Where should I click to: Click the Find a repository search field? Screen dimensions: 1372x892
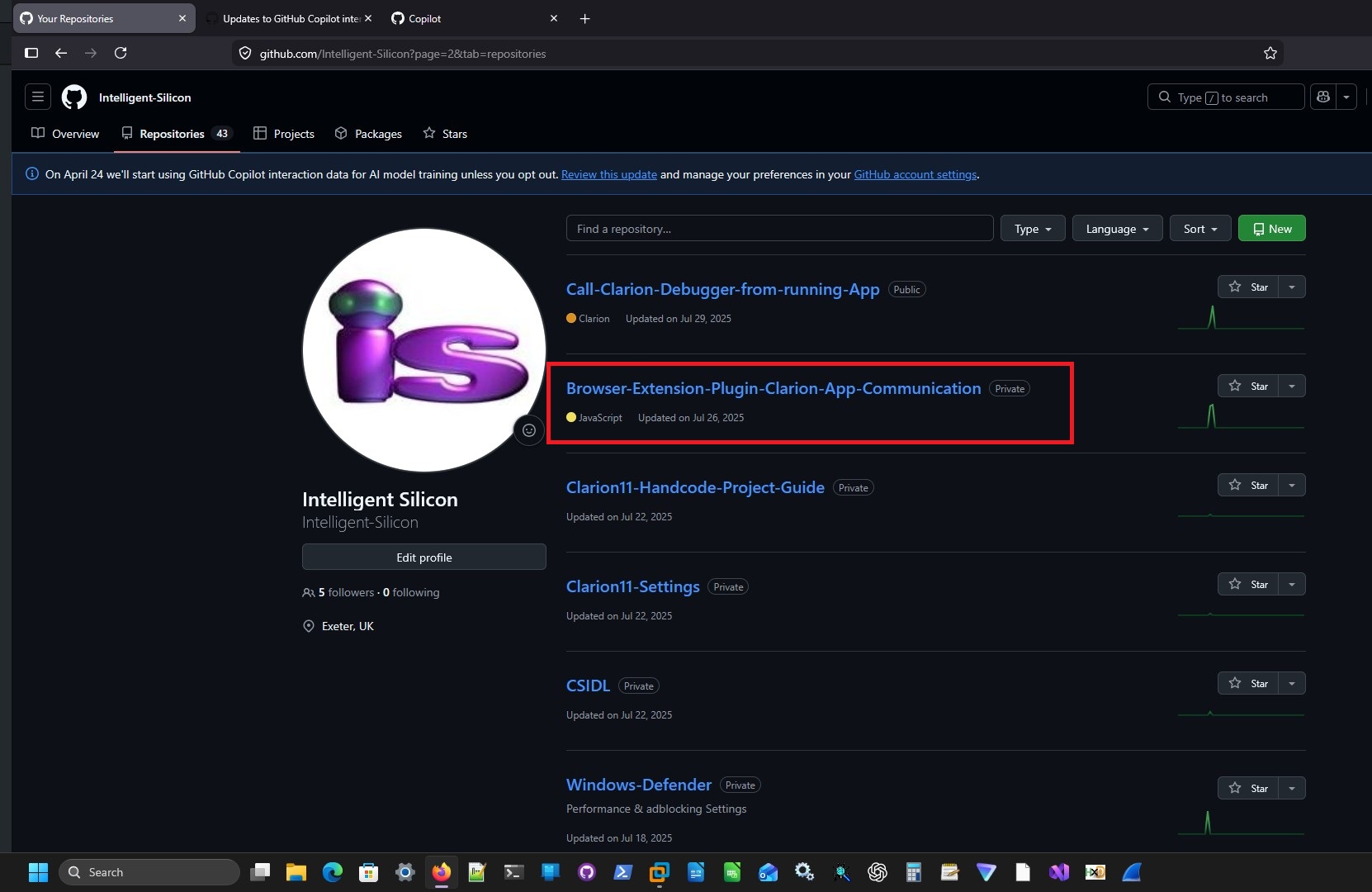coord(778,229)
